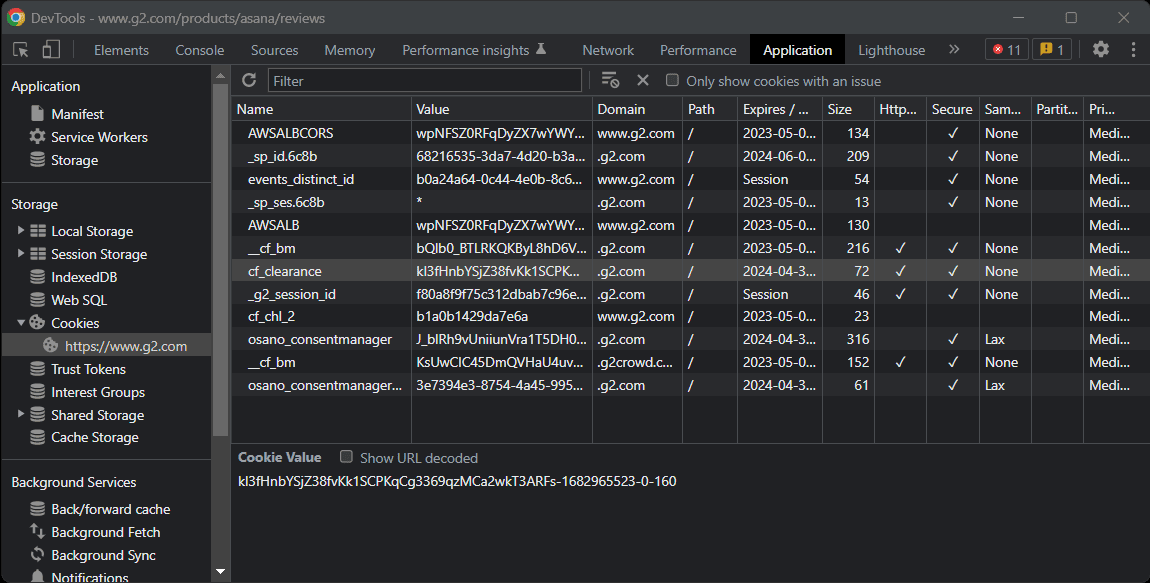
Task: Sort by the Expires column header
Action: click(x=779, y=109)
